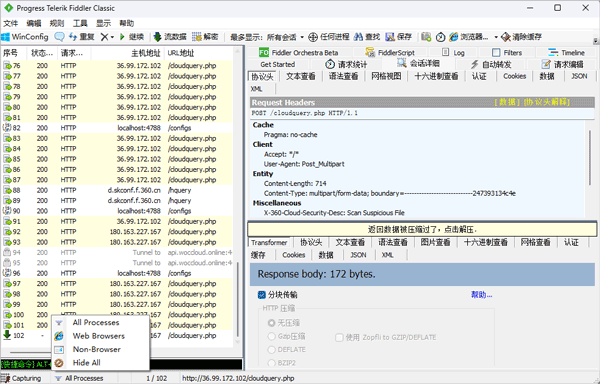
Task: Expand dropdown arrow beside X remove icon
Action: [x=112, y=37]
